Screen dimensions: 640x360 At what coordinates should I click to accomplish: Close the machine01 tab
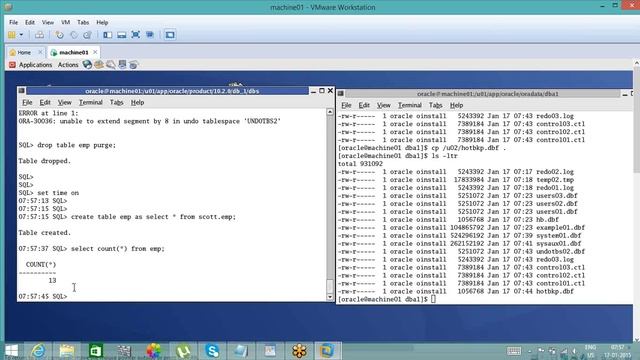[95, 52]
